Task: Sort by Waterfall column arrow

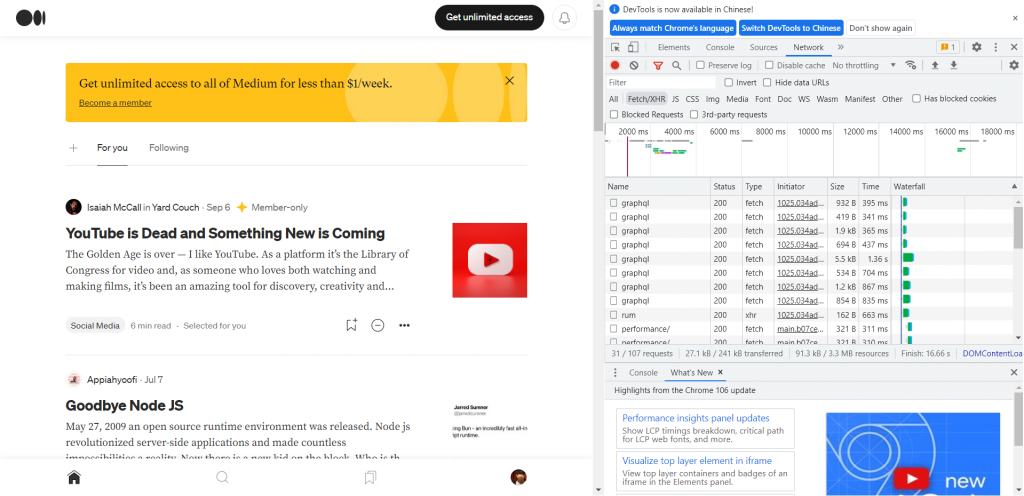Action: 1015,187
